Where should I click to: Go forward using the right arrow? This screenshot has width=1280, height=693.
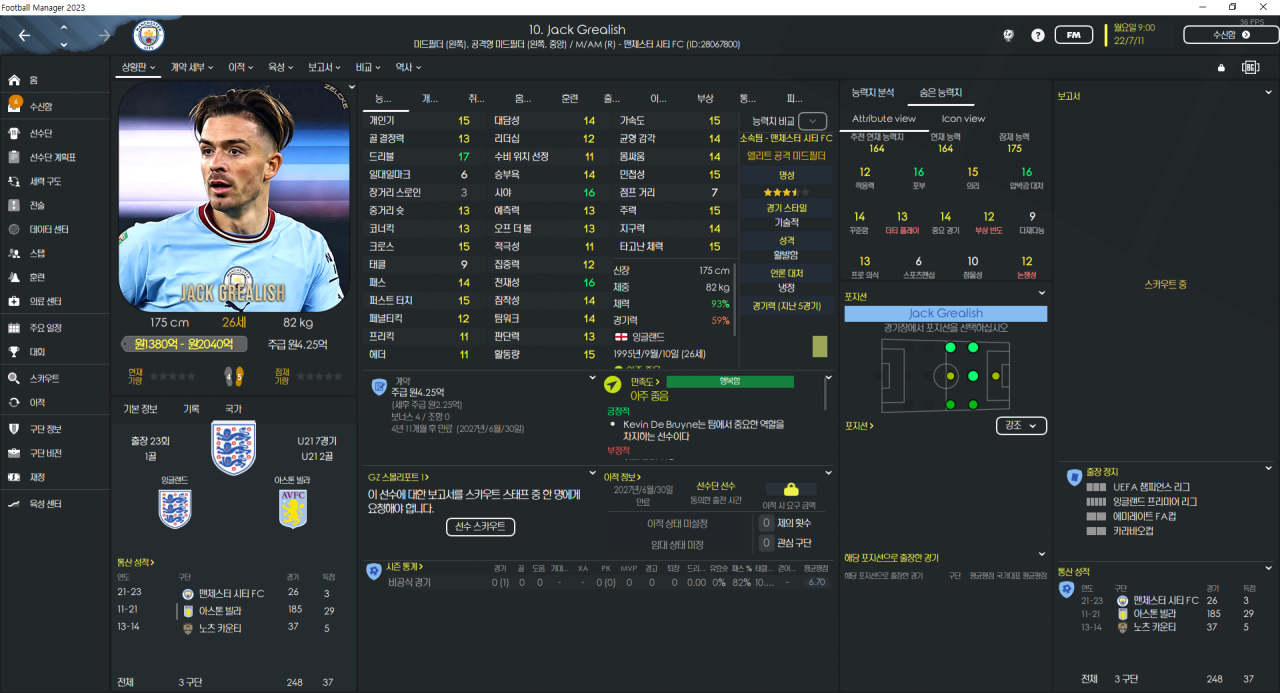[104, 35]
